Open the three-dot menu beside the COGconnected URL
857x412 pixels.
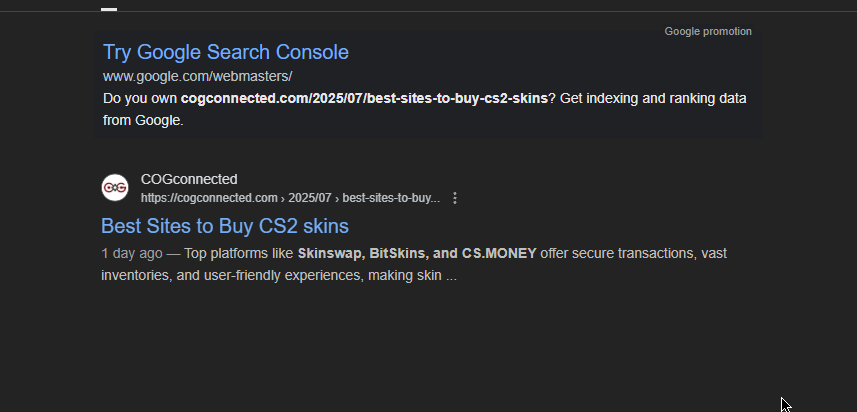pyautogui.click(x=455, y=198)
